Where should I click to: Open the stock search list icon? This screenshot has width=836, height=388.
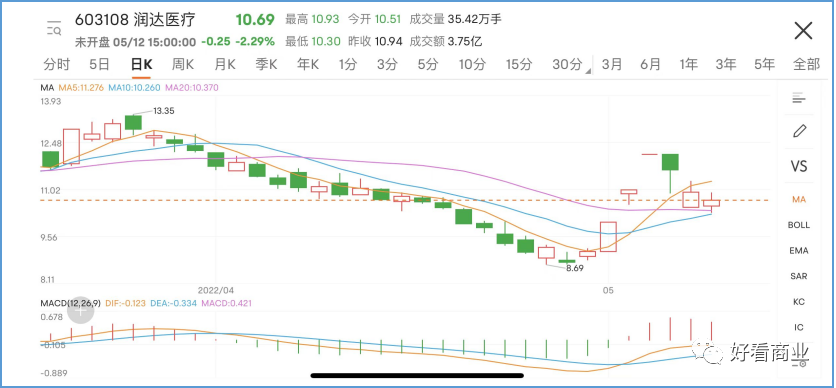pos(54,28)
